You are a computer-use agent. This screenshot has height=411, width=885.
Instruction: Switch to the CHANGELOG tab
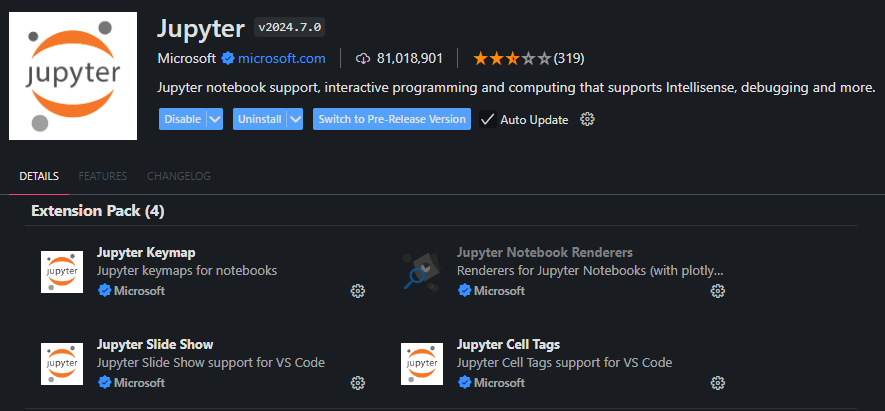pos(179,176)
